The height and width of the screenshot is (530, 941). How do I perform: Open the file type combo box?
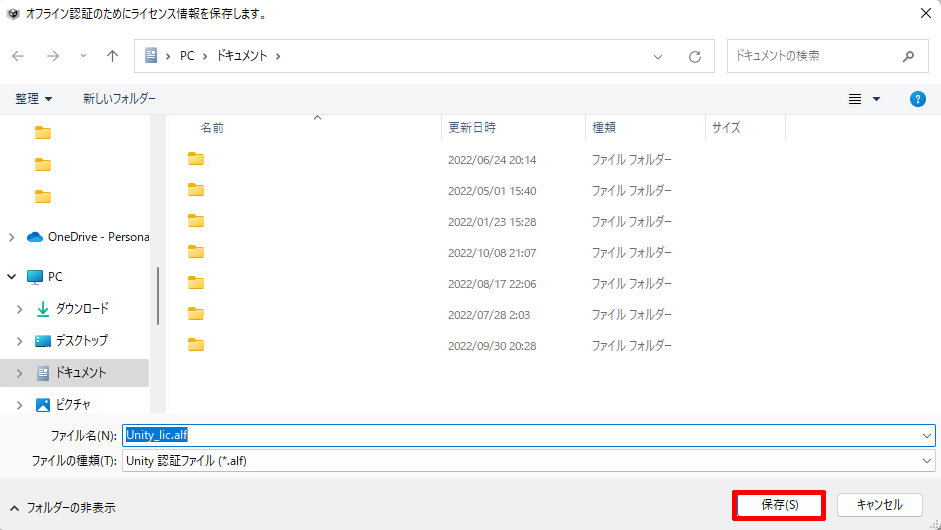(528, 460)
